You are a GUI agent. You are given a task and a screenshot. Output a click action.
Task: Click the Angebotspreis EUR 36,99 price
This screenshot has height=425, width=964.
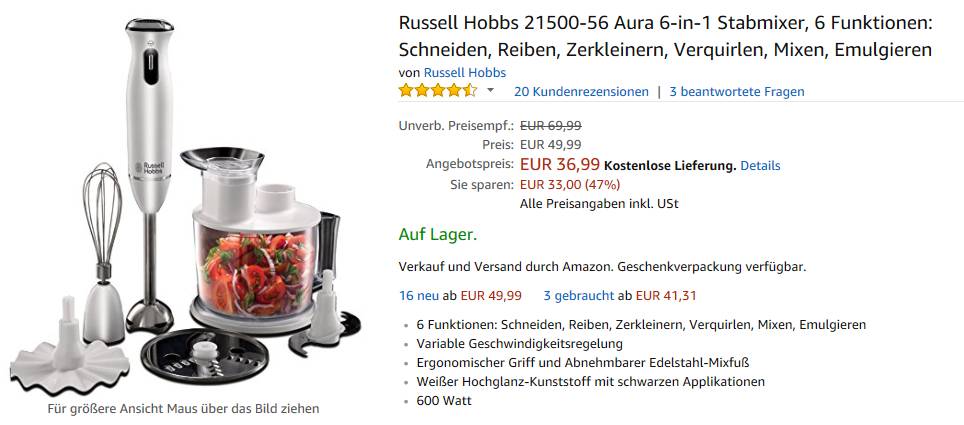(560, 164)
